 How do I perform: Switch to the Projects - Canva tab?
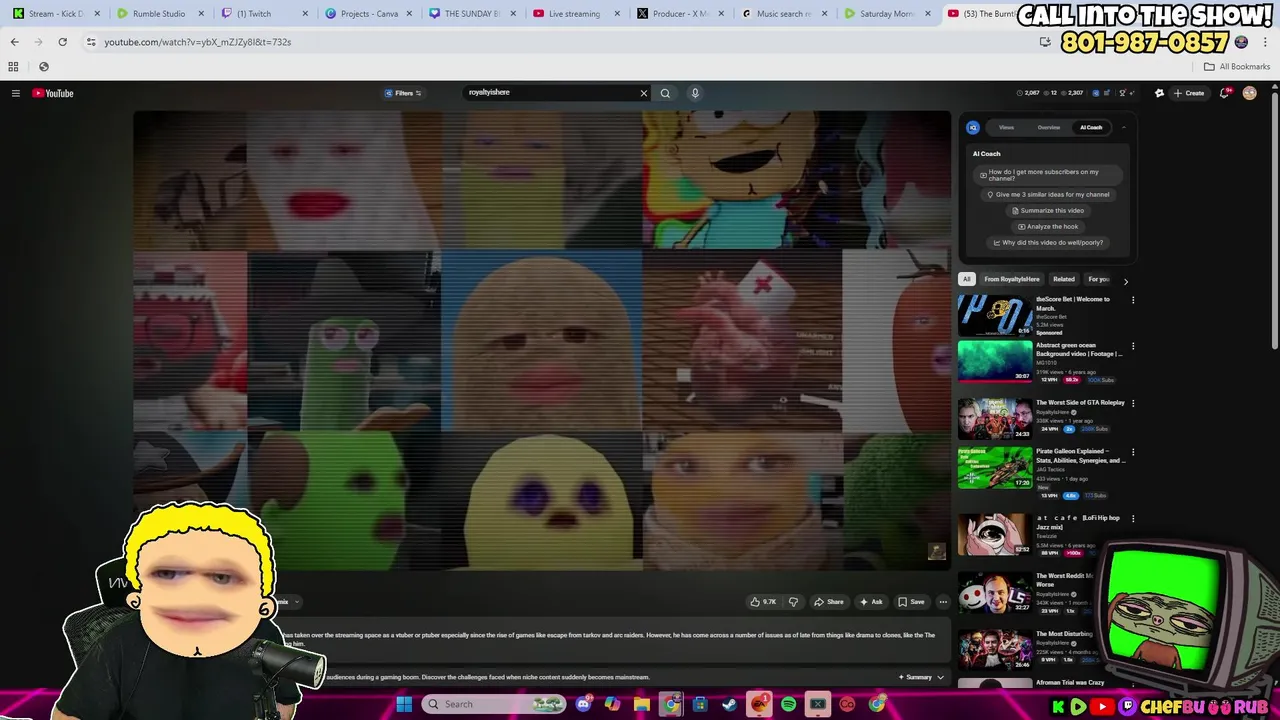pyautogui.click(x=368, y=14)
